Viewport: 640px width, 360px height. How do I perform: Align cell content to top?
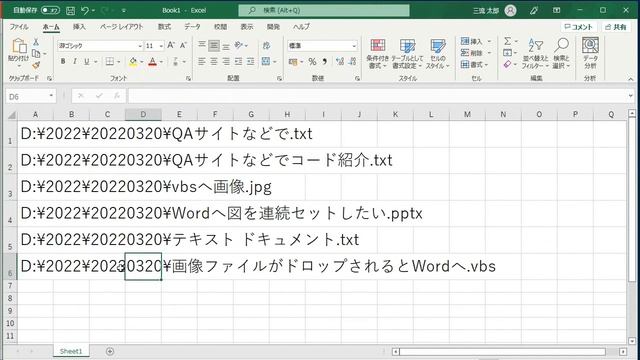(202, 45)
